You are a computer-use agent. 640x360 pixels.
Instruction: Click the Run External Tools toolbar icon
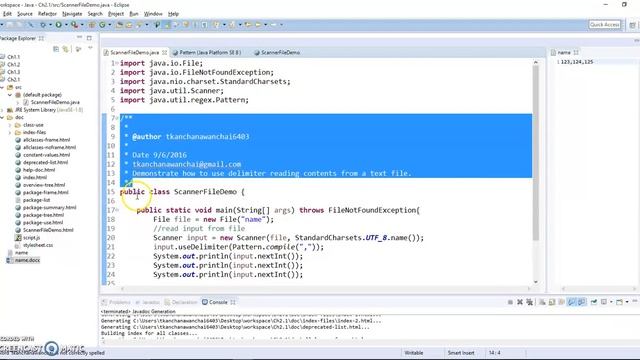pos(74,25)
